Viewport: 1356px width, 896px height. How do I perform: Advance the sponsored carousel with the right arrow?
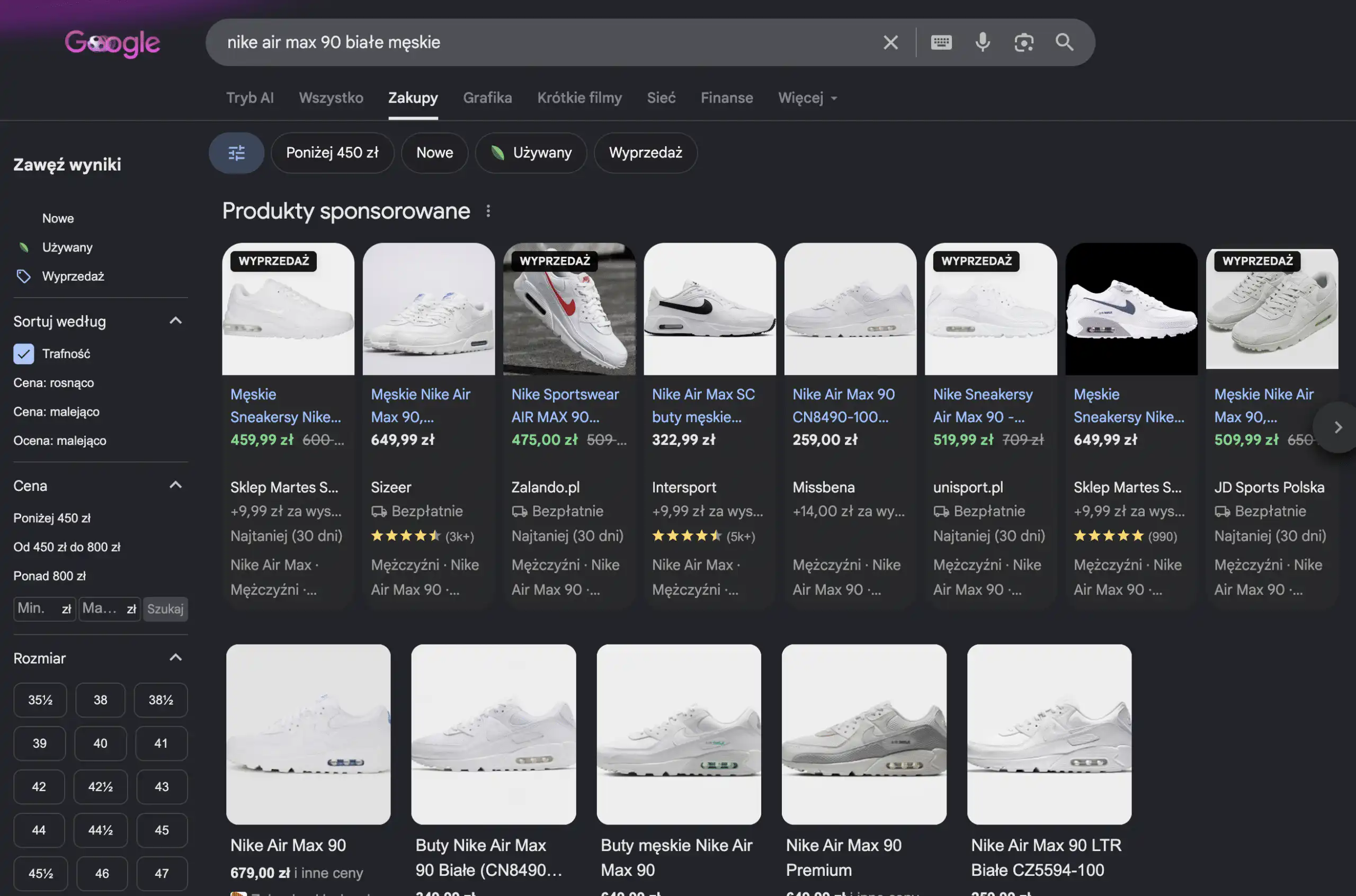pos(1336,427)
